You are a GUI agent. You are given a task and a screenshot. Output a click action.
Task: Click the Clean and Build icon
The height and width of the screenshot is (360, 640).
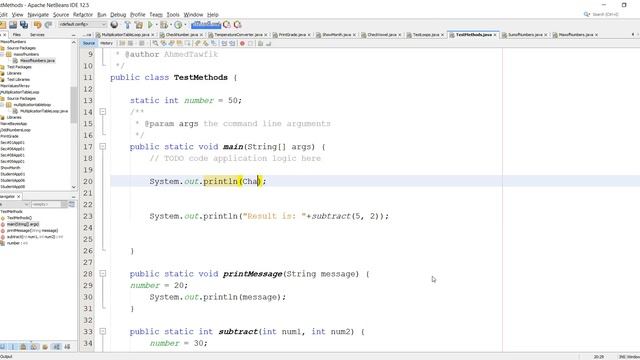pyautogui.click(x=138, y=25)
